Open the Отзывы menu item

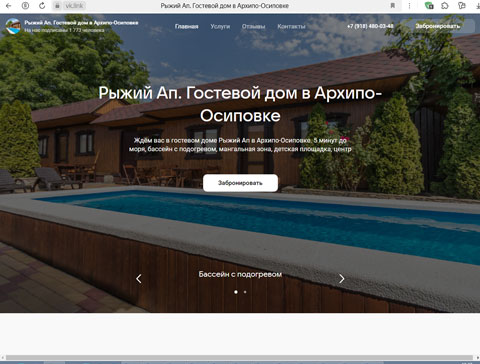tap(253, 26)
